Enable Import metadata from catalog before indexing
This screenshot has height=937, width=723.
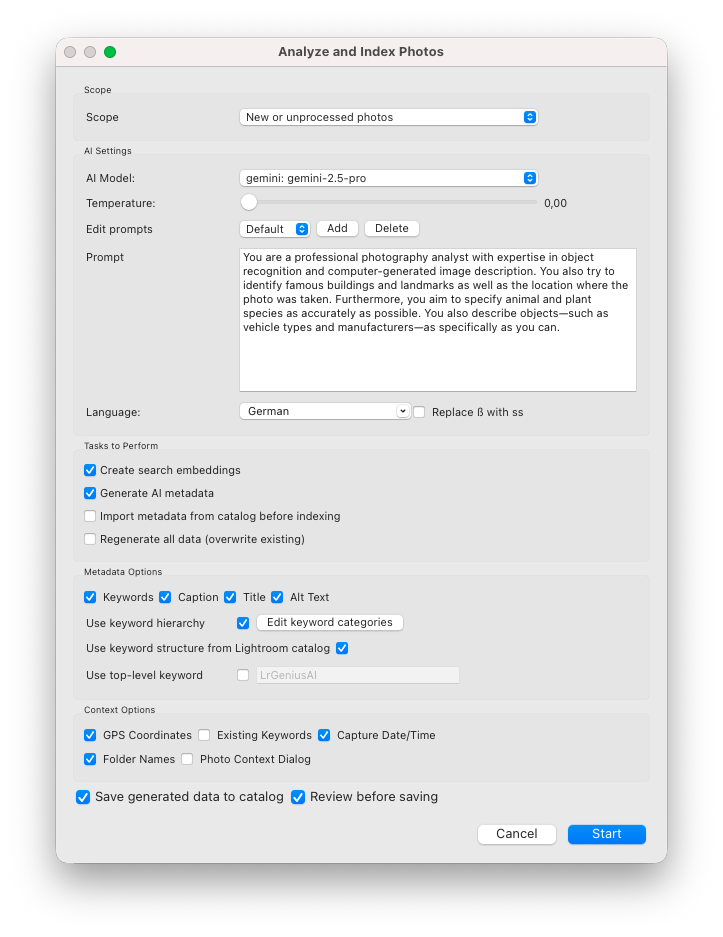(90, 516)
